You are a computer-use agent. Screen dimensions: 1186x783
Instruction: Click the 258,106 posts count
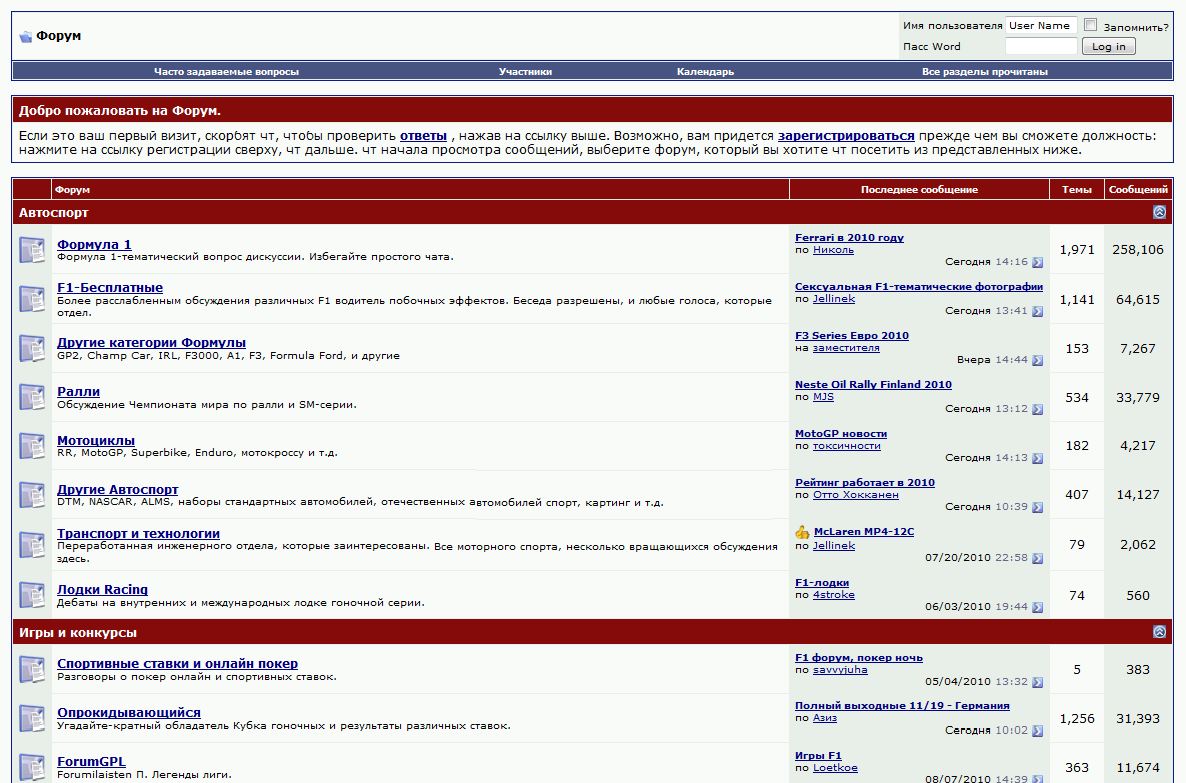(1138, 249)
